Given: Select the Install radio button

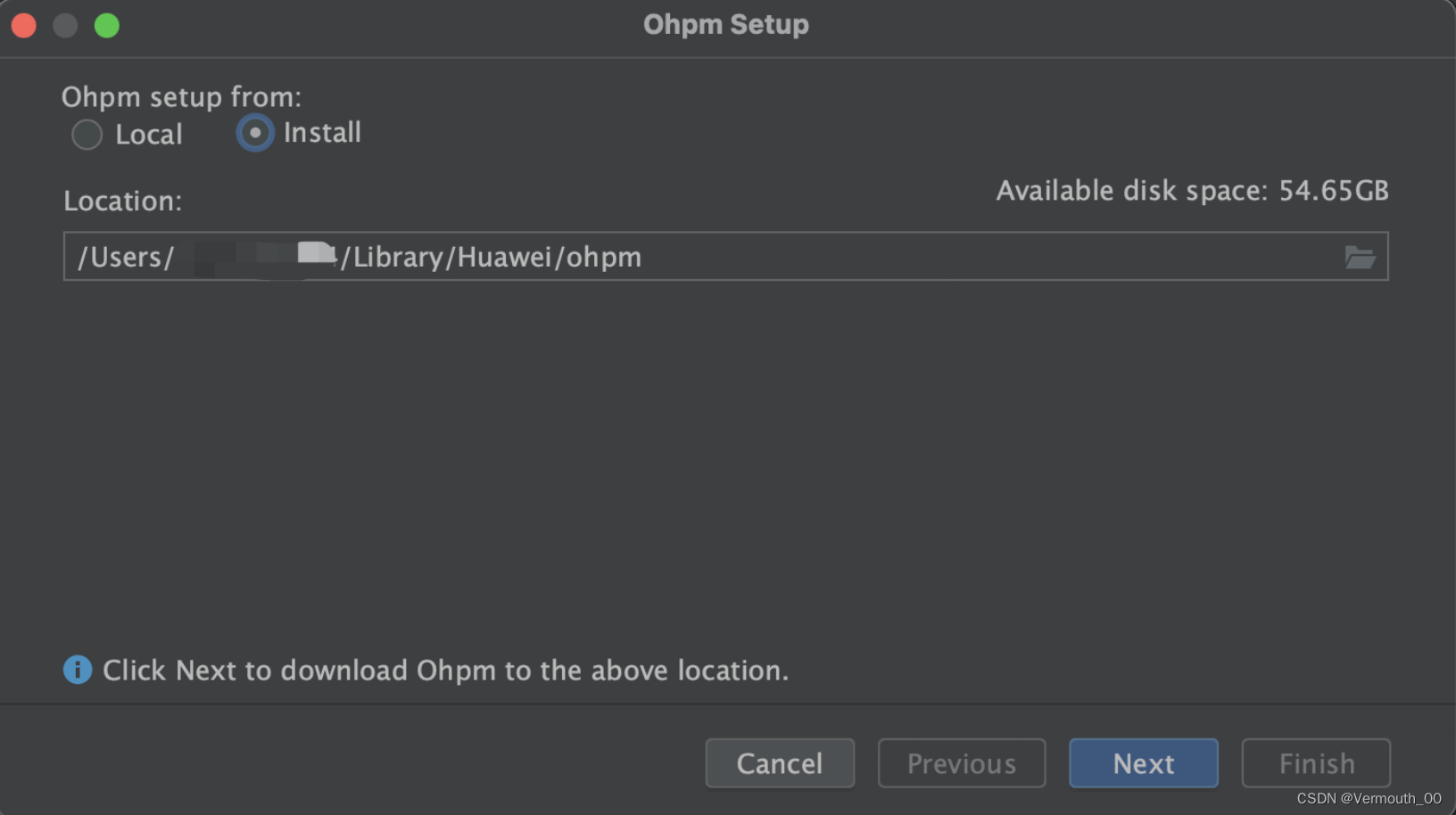Looking at the screenshot, I should point(255,133).
